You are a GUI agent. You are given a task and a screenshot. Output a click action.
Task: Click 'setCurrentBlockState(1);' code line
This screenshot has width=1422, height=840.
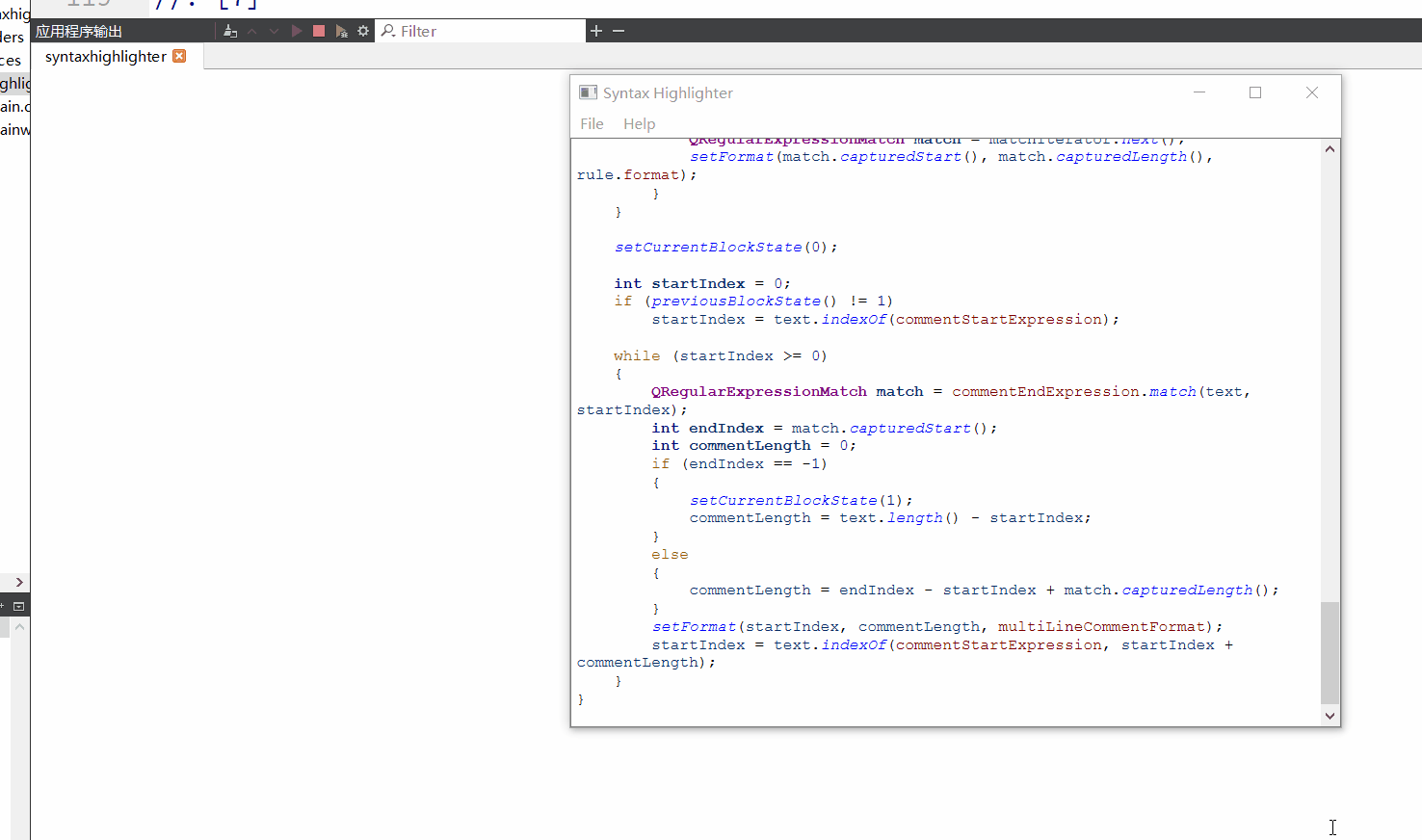802,501
